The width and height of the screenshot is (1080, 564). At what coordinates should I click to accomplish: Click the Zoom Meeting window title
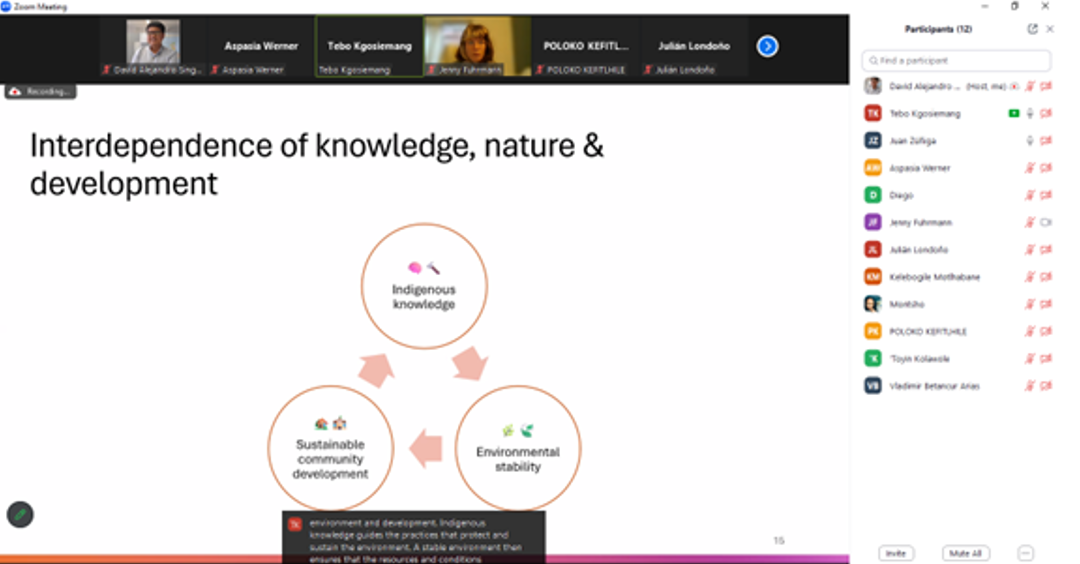pyautogui.click(x=40, y=6)
